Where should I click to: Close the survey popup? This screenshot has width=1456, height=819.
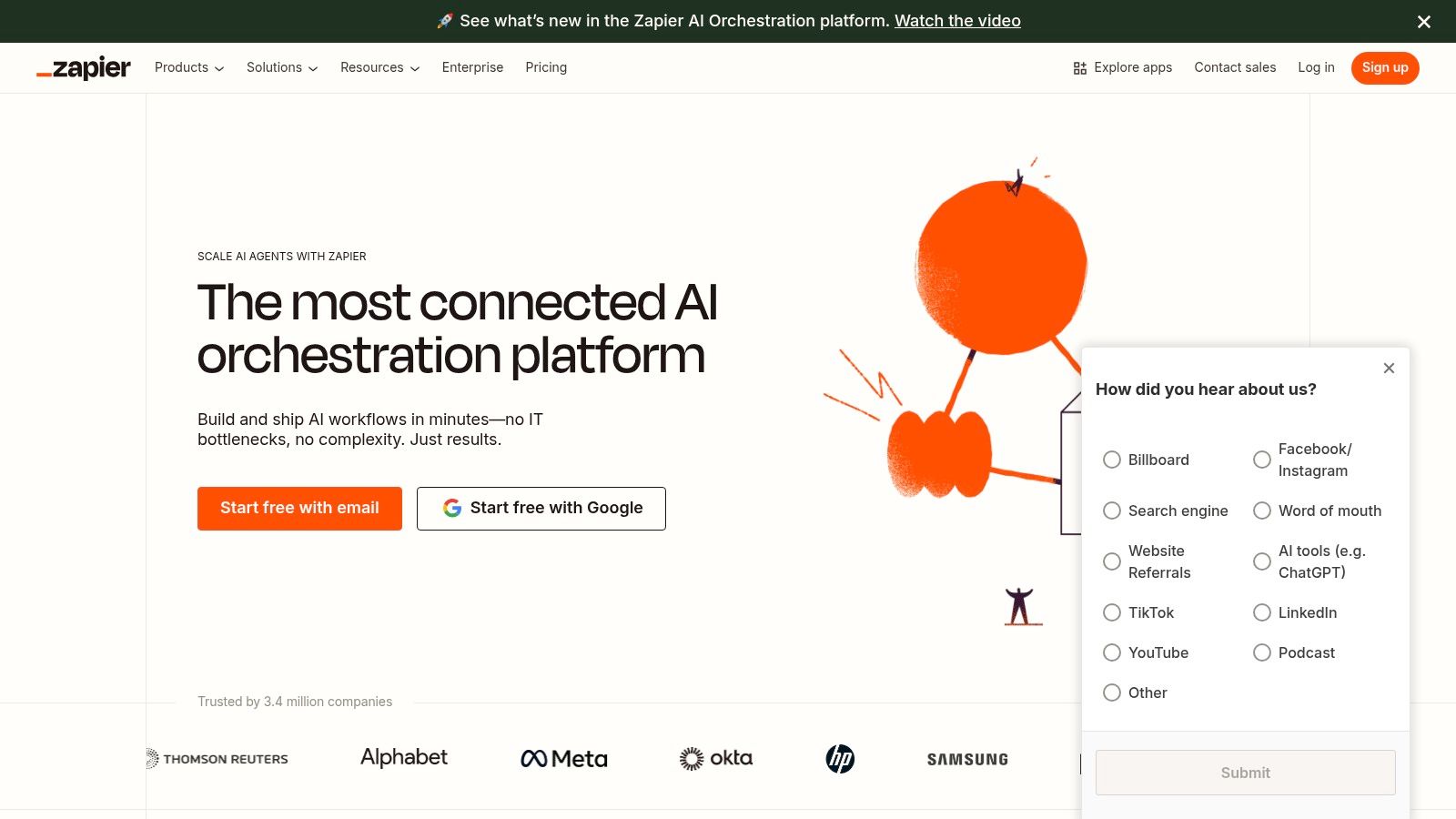1389,369
